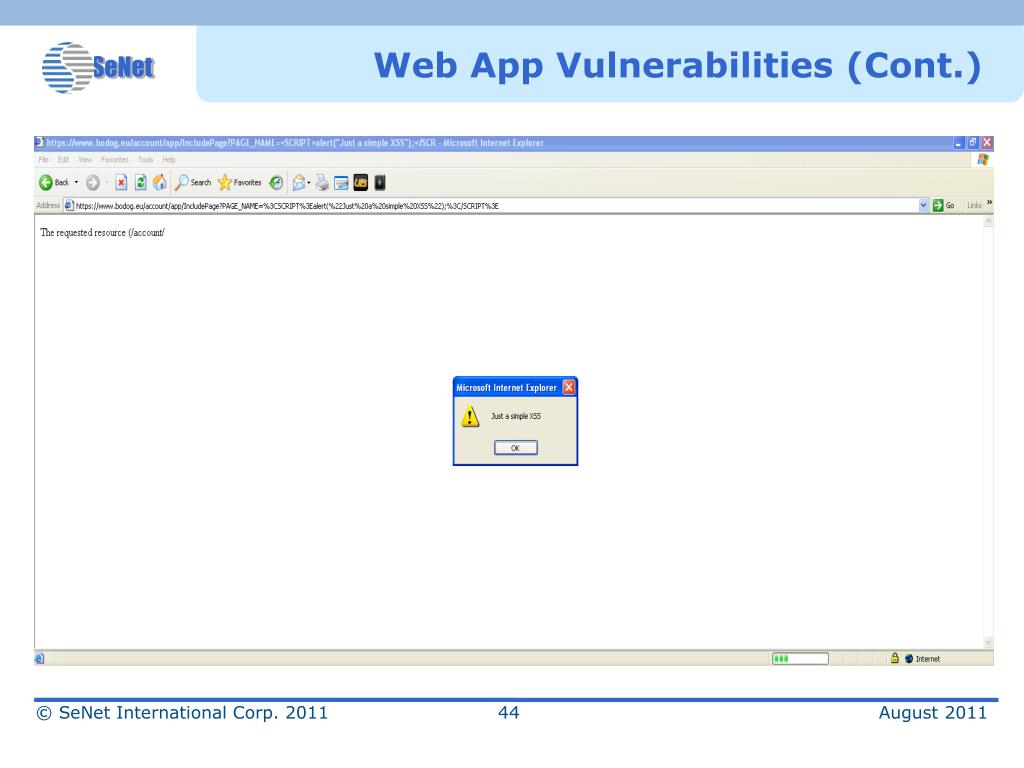Click '© SeNet International Corp. 2011' footer
The image size is (1024, 768).
click(182, 712)
